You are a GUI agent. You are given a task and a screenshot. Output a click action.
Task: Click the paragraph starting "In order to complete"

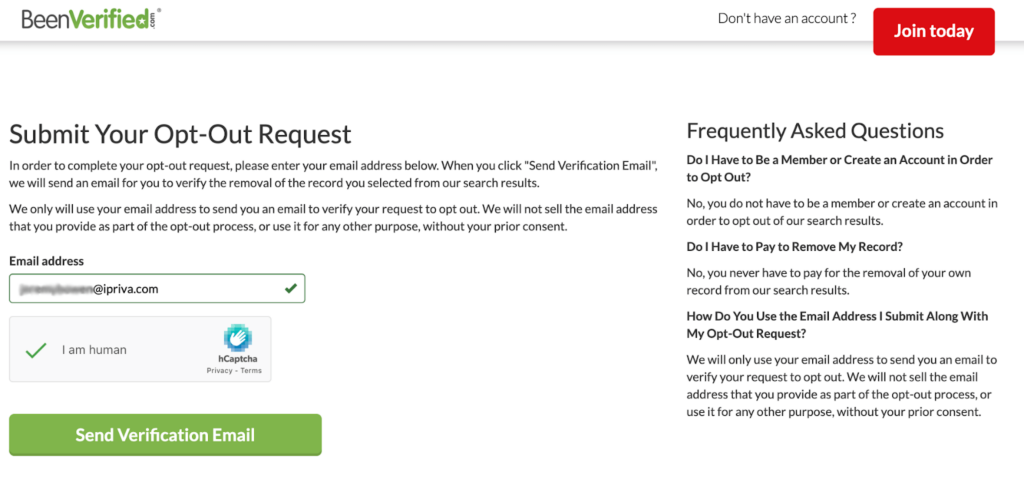[x=332, y=173]
